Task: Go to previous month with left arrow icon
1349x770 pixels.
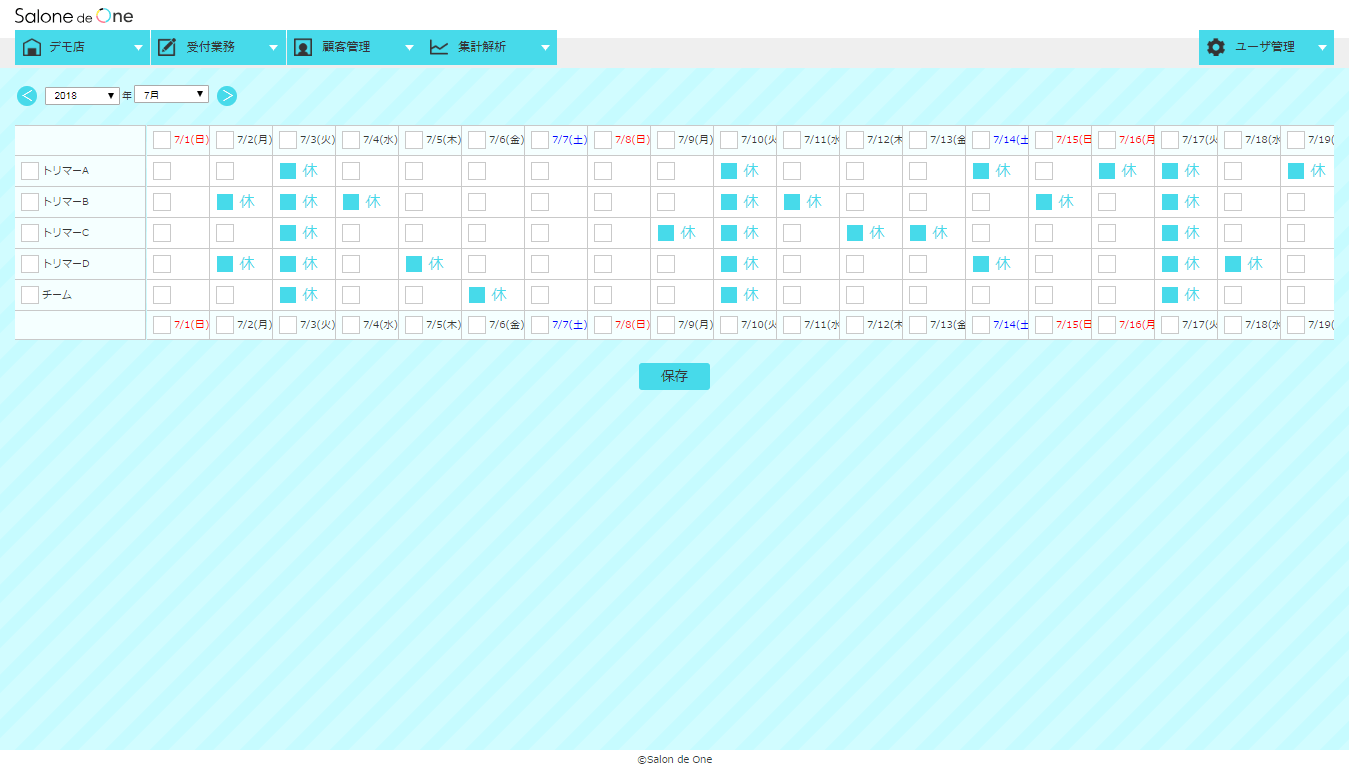Action: click(26, 95)
